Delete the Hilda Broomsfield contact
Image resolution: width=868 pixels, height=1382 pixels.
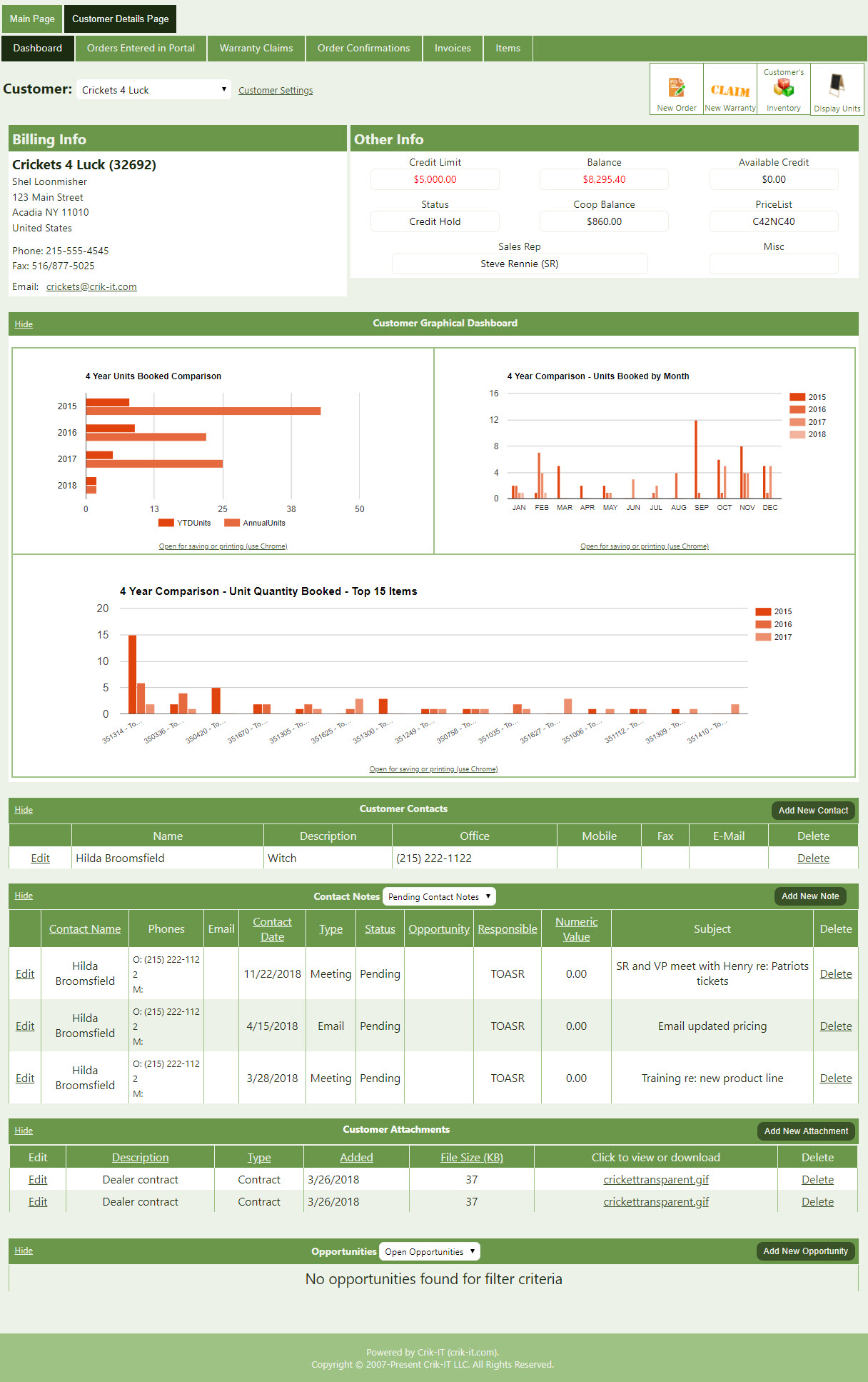point(813,858)
